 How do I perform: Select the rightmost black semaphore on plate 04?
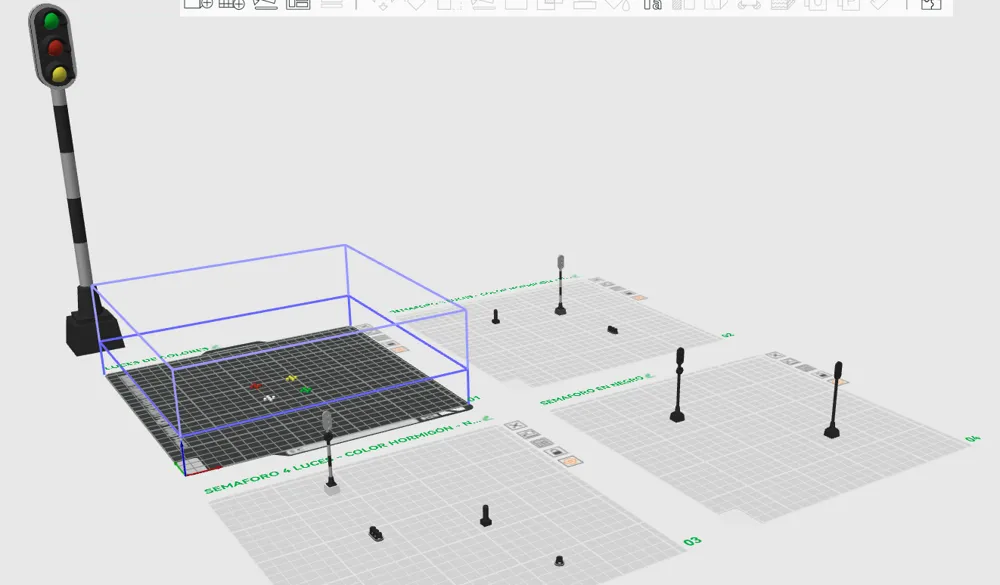click(834, 399)
